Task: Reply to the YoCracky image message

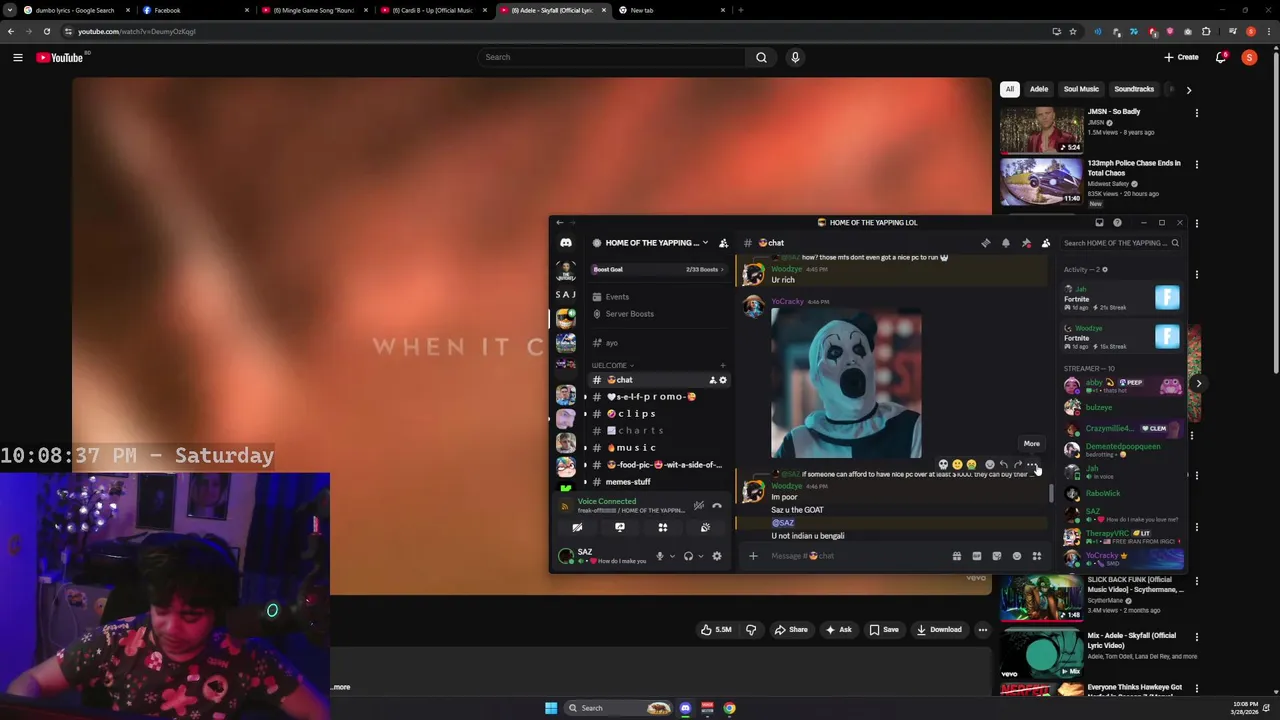Action: click(x=1004, y=465)
